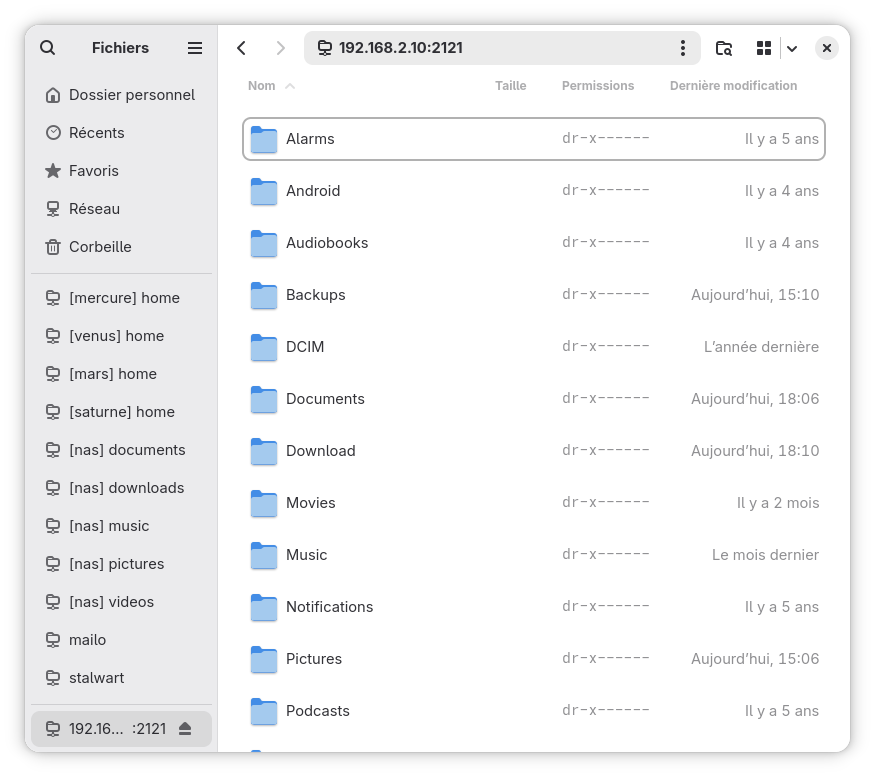Open Récents in sidebar
The width and height of the screenshot is (875, 777).
pyautogui.click(x=96, y=133)
